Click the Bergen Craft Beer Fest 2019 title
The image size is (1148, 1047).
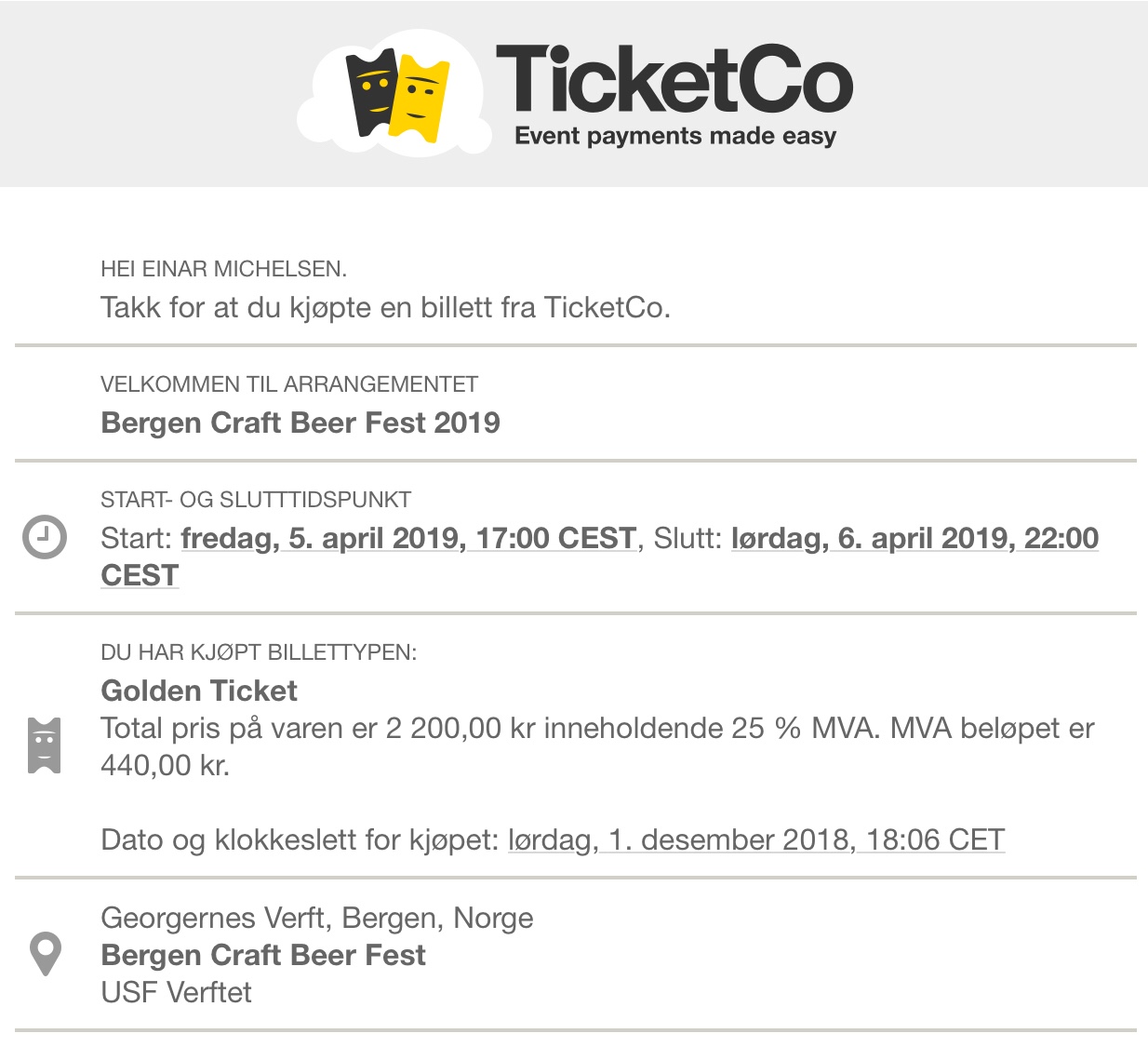click(300, 423)
